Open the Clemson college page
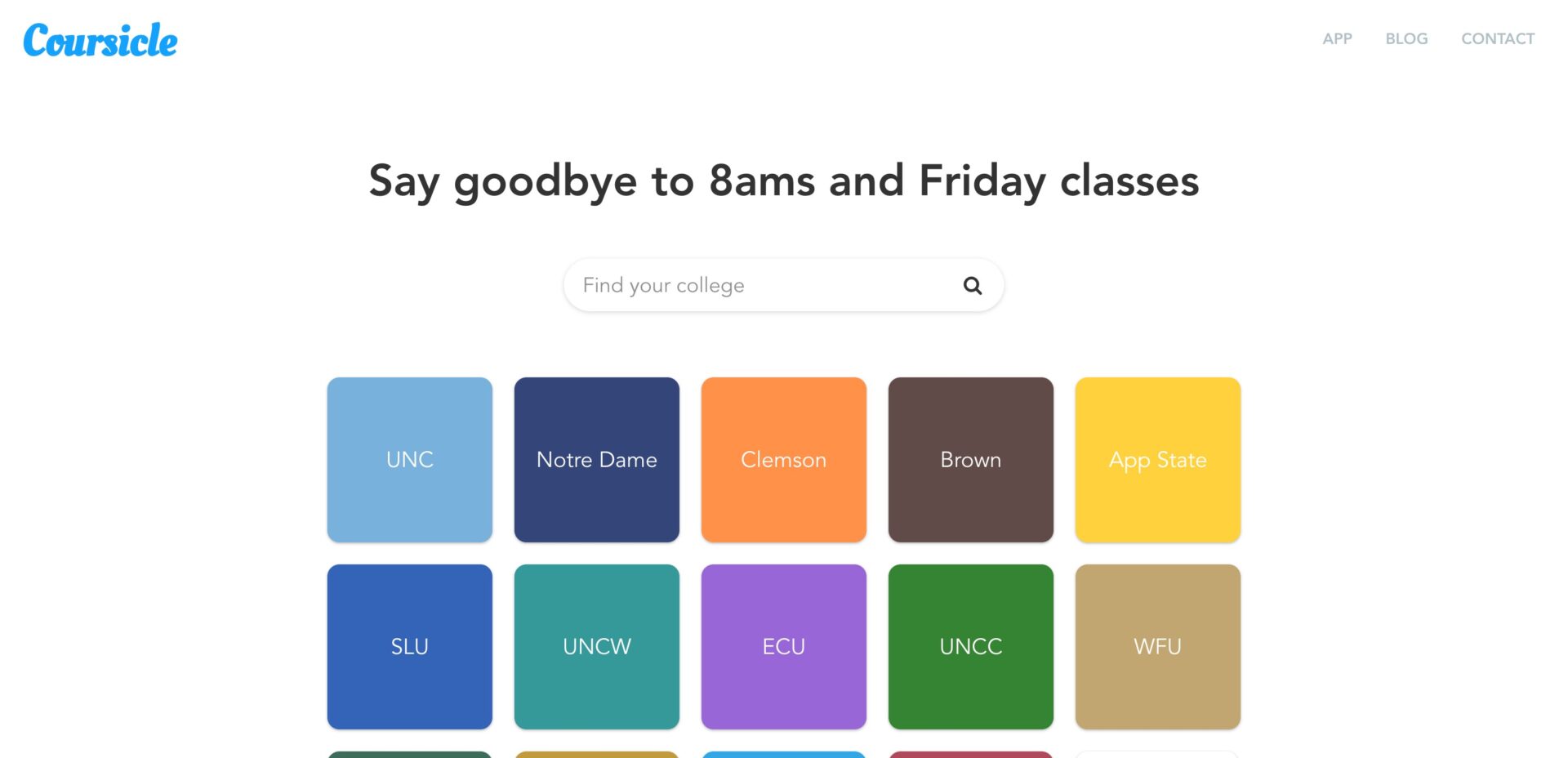The height and width of the screenshot is (758, 1568). [x=783, y=459]
